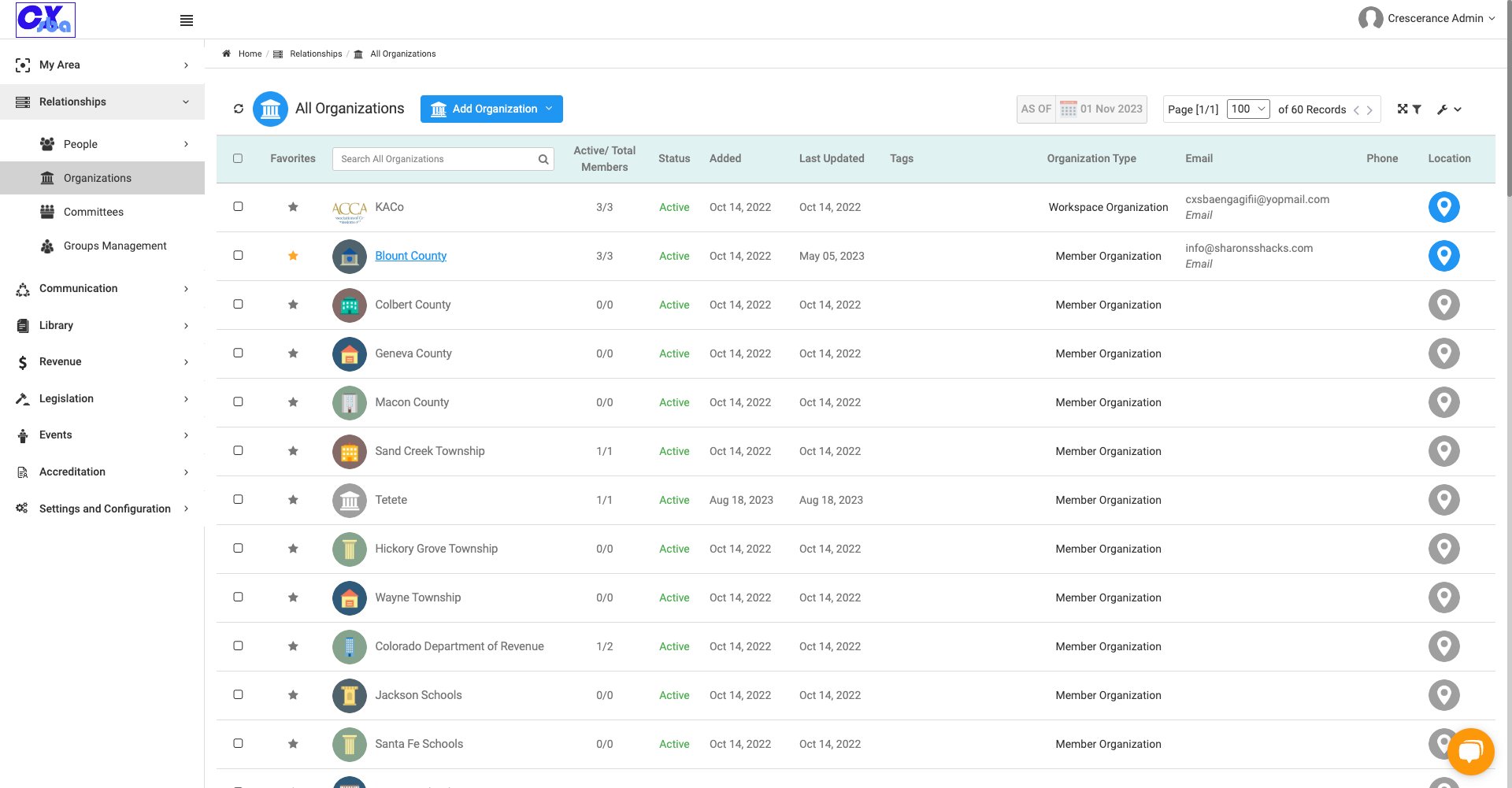Select Geneva County row checkbox
1512x788 pixels.
pos(238,353)
